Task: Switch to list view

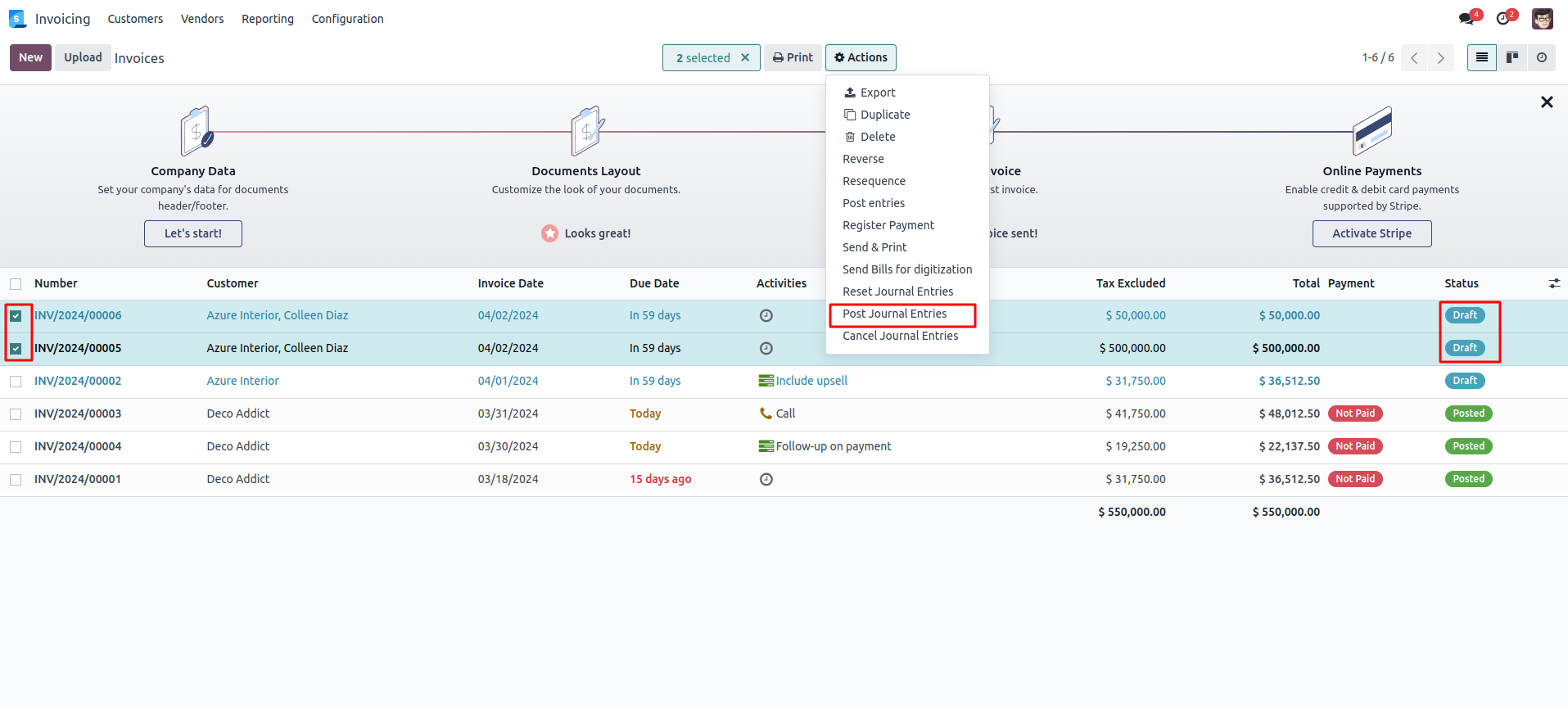Action: point(1481,57)
